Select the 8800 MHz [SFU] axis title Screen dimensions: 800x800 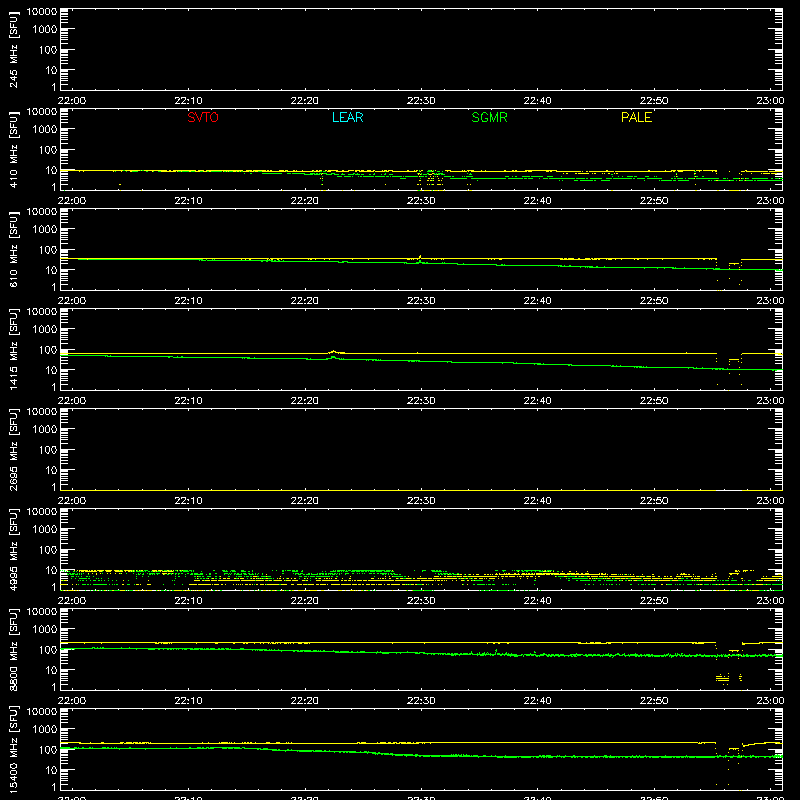(14, 649)
